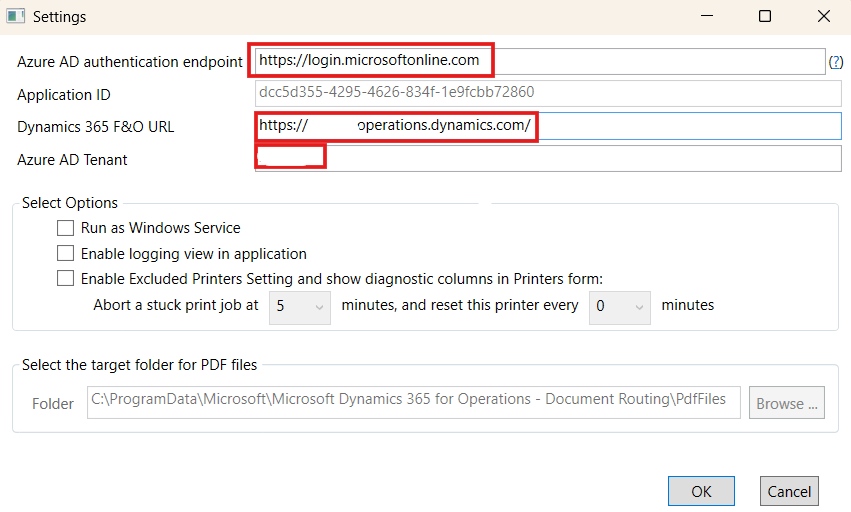
Task: Expand the reset printer every minutes dropdown
Action: coord(620,306)
